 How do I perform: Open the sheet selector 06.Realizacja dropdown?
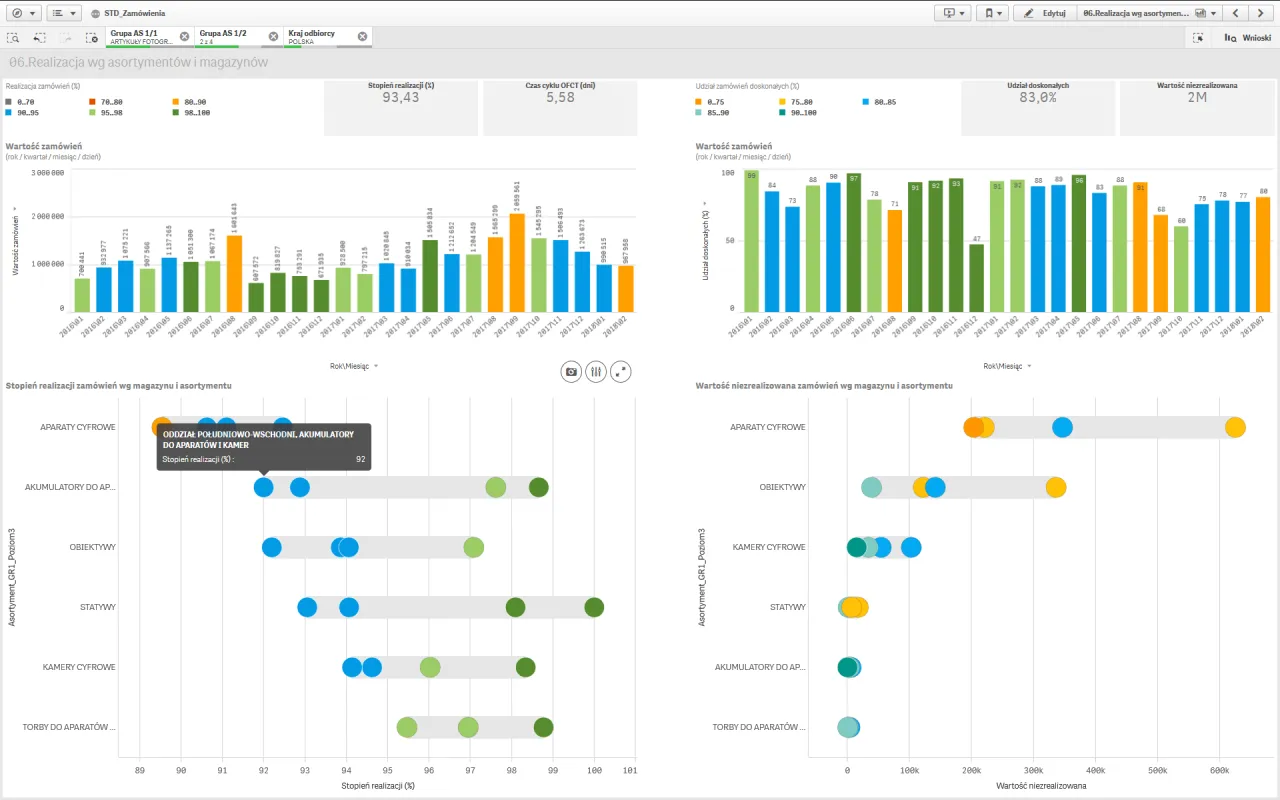click(1149, 13)
